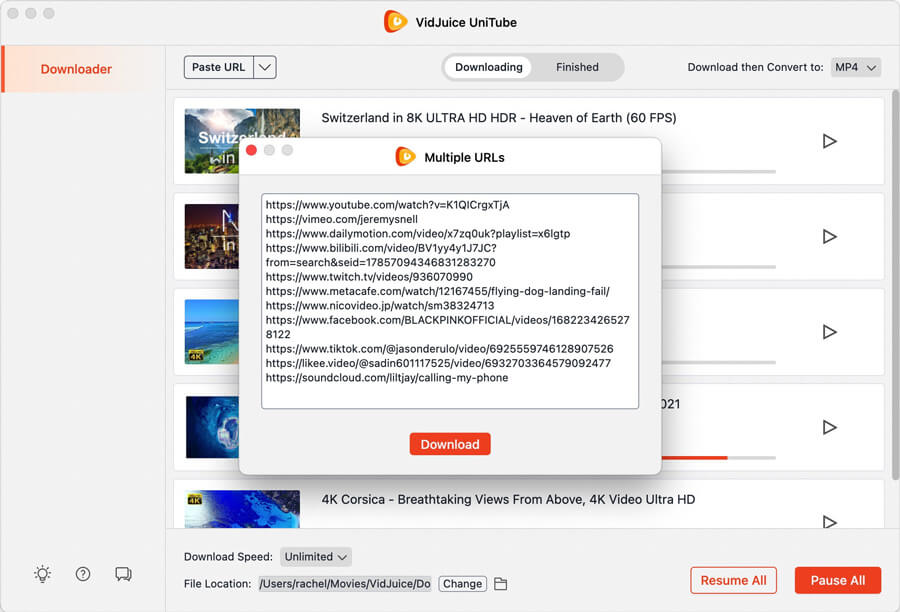Click the Download then Convert to label
The height and width of the screenshot is (612, 900).
coord(755,67)
